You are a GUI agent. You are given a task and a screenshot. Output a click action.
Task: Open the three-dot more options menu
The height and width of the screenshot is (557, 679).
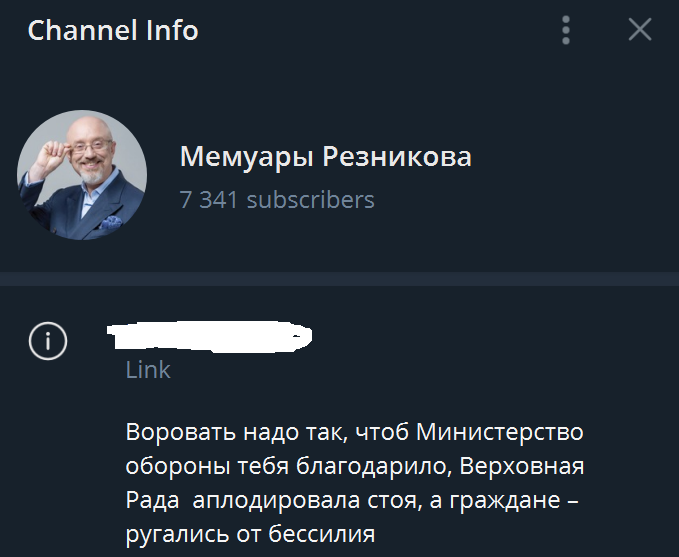(566, 30)
